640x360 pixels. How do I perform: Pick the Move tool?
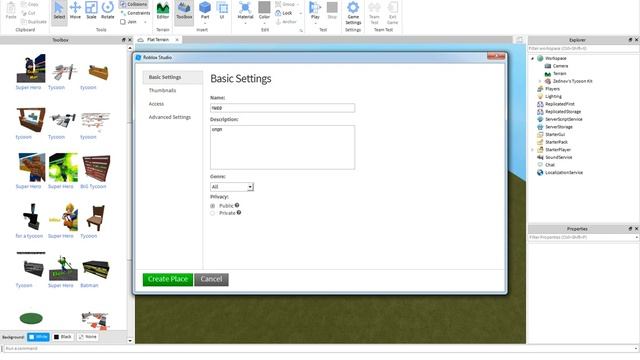tap(75, 11)
